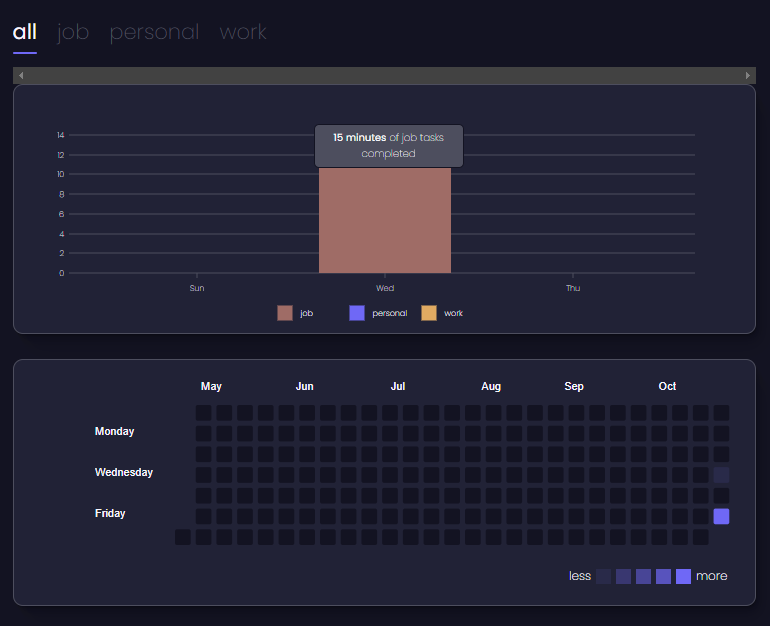
Task: Click the 'May' month heading
Action: 211,386
